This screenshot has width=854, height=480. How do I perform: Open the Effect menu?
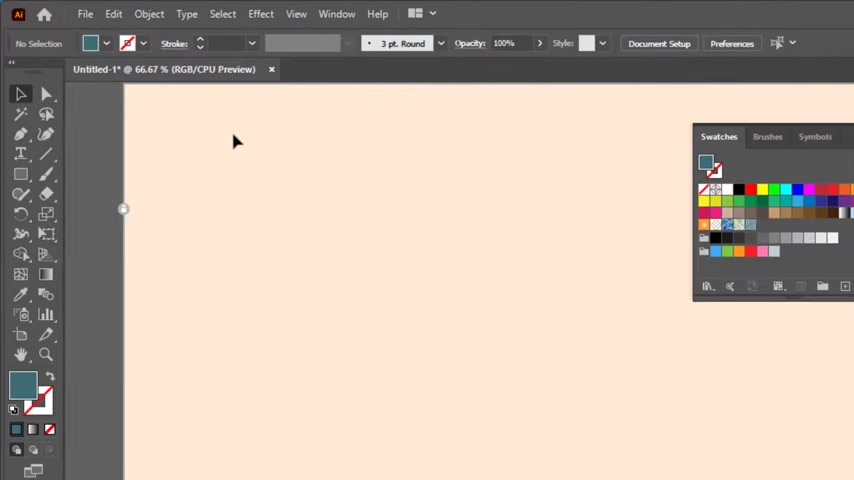click(x=261, y=14)
